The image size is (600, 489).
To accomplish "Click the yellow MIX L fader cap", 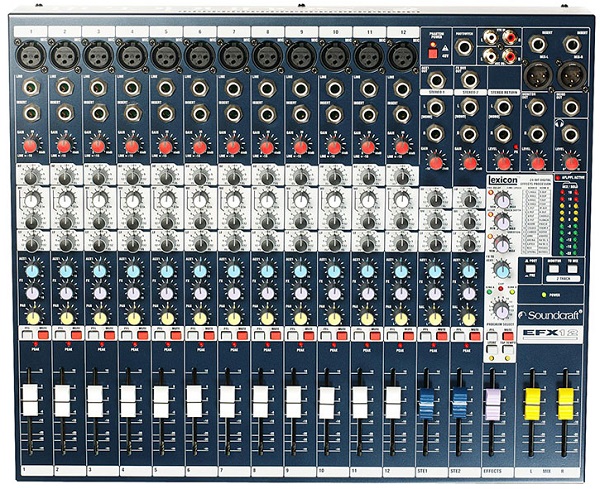I will point(532,404).
